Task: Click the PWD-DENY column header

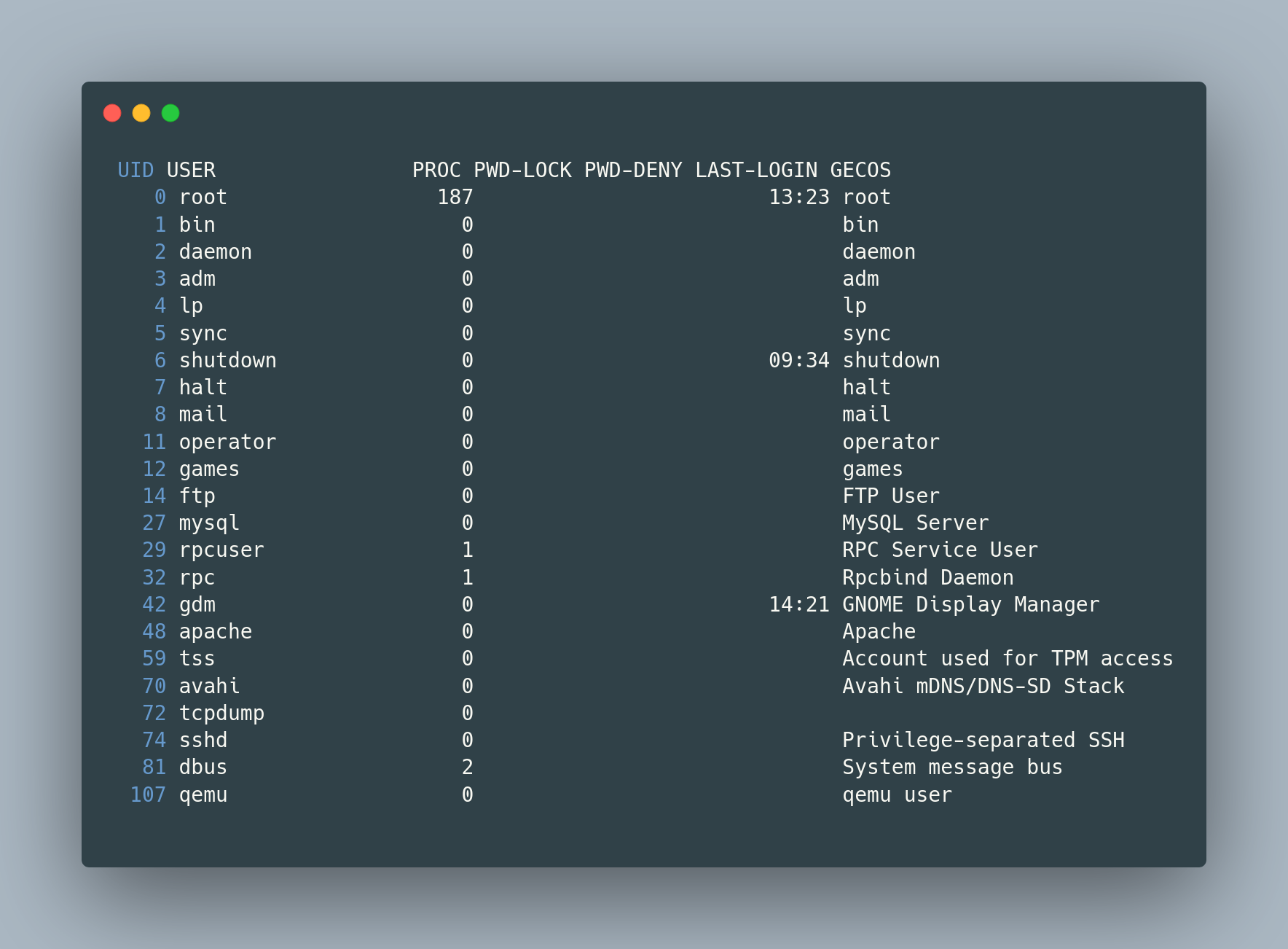Action: (633, 171)
